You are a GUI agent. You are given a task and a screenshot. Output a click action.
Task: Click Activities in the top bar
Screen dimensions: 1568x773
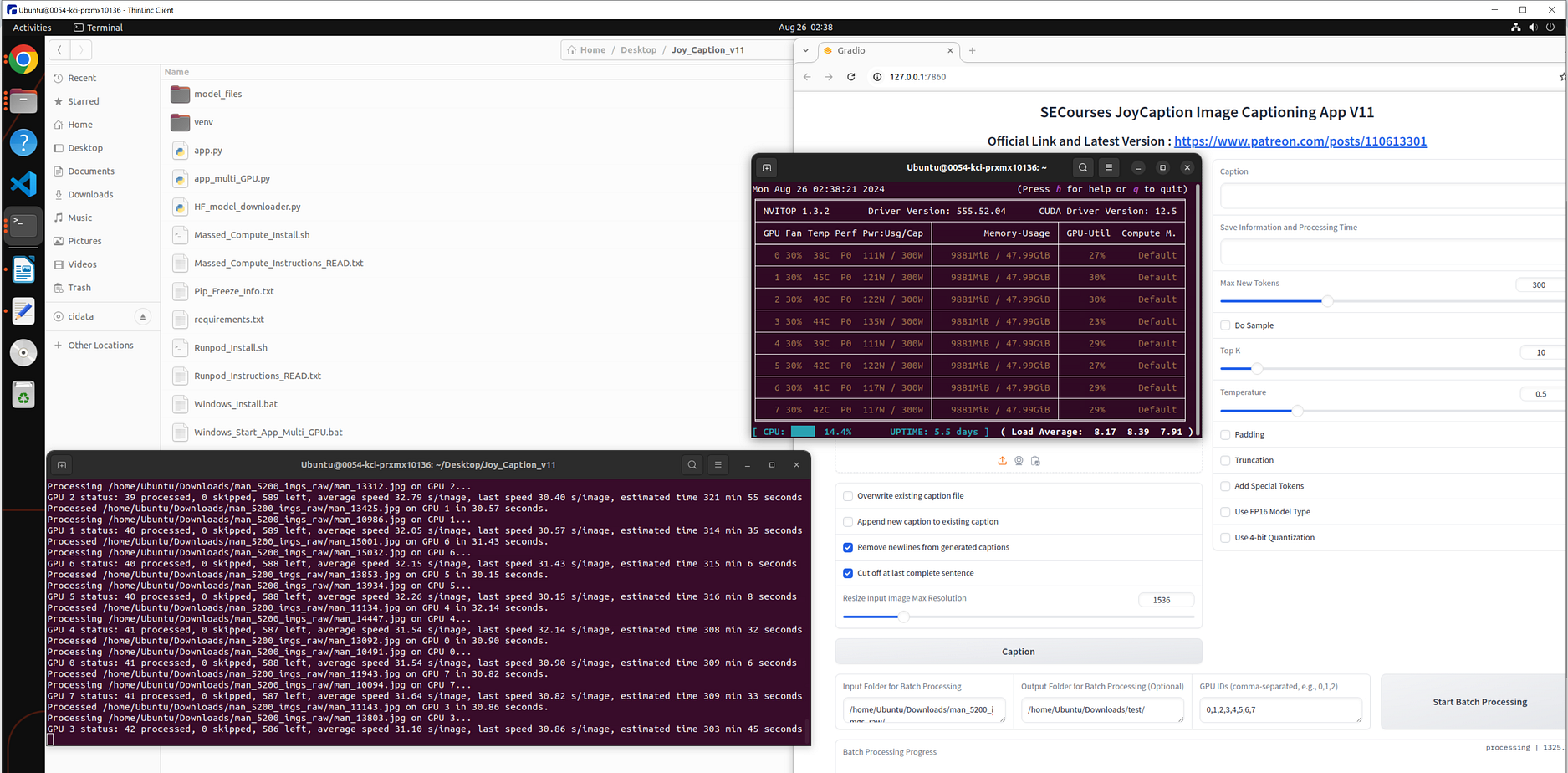32,28
